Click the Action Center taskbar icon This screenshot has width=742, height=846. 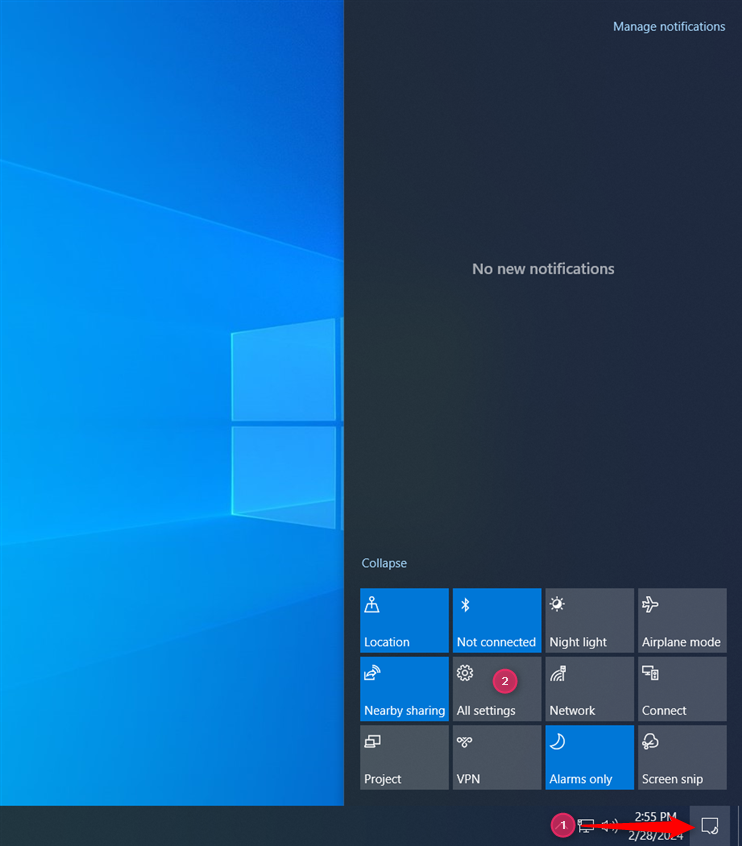click(710, 825)
